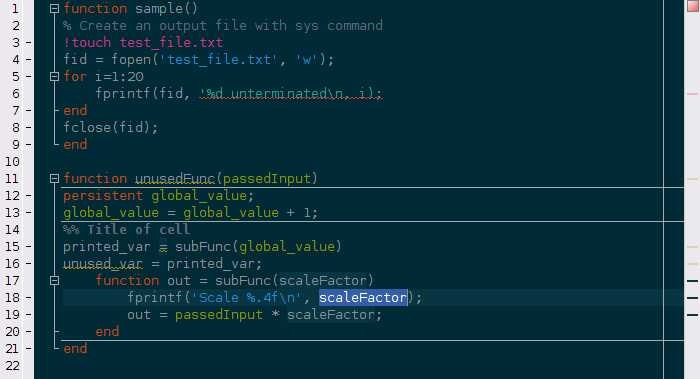Click the red code analyzer status indicator

(693, 6)
